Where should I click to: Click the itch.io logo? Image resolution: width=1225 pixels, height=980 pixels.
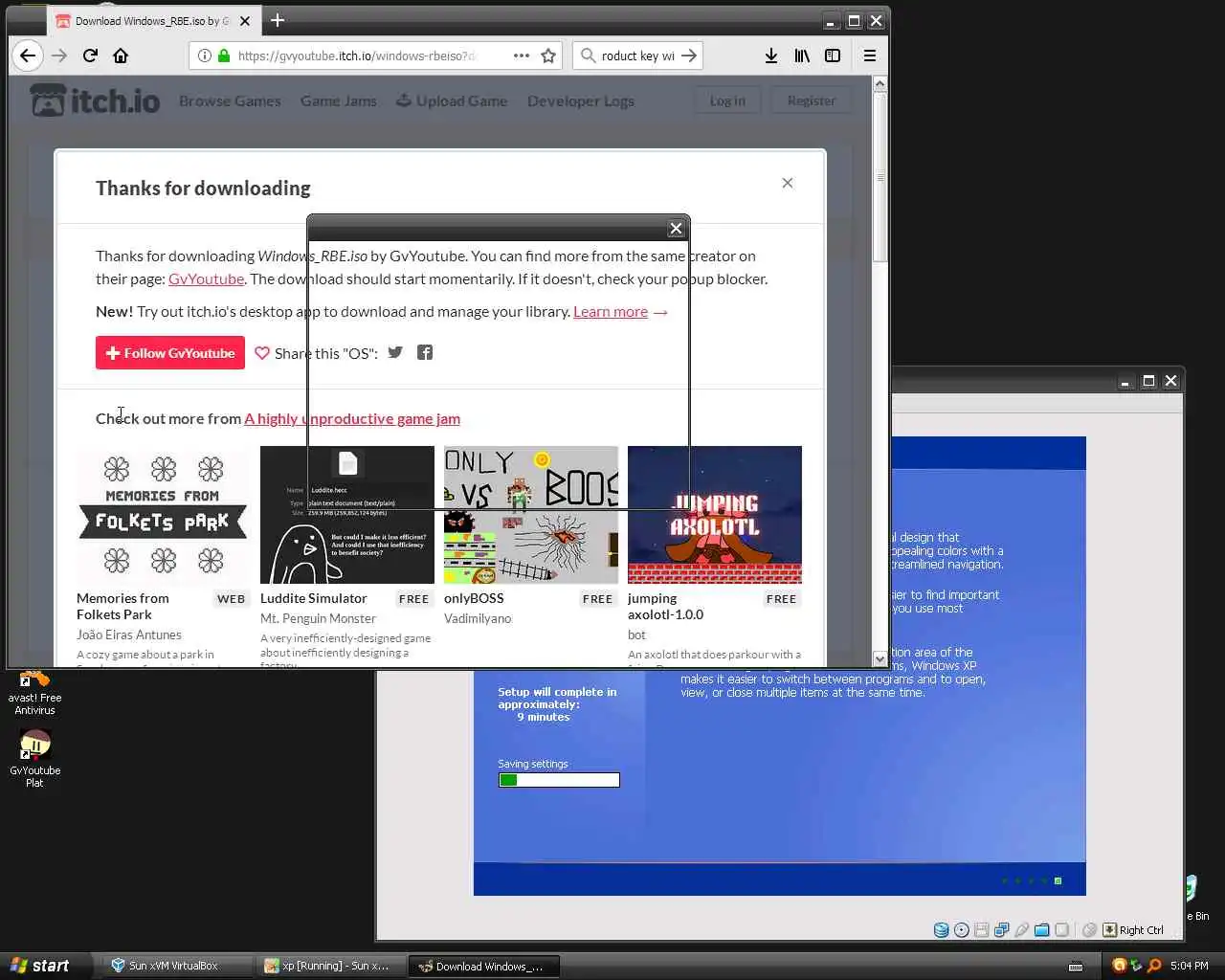click(95, 100)
